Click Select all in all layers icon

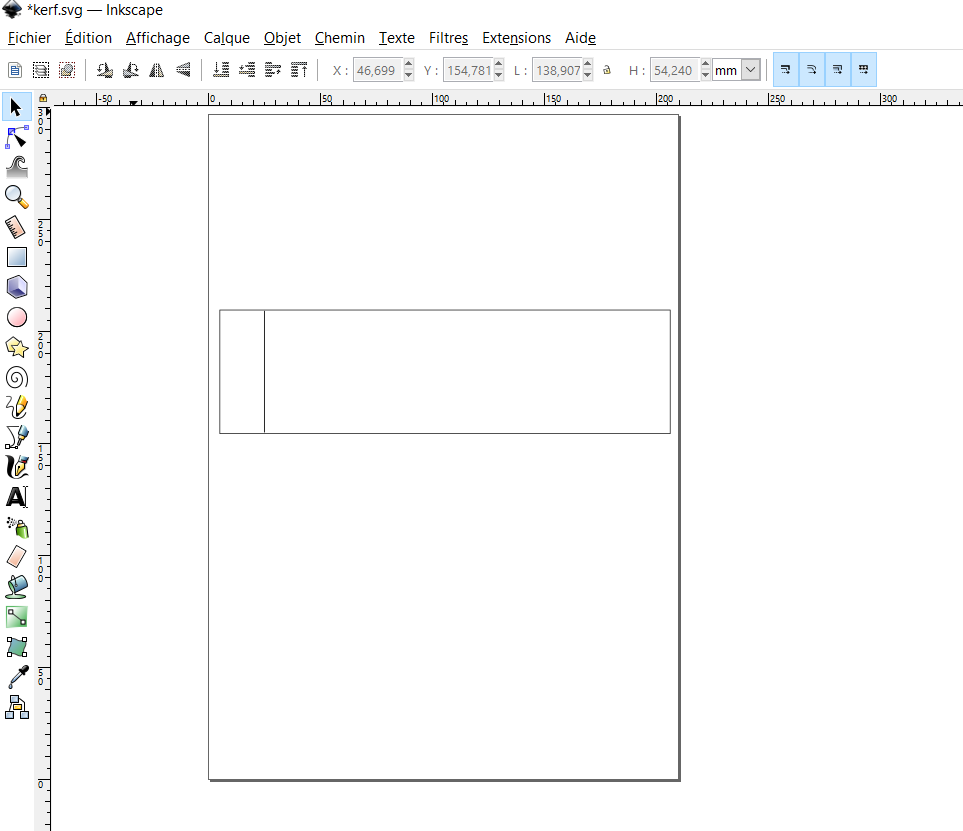tap(41, 70)
